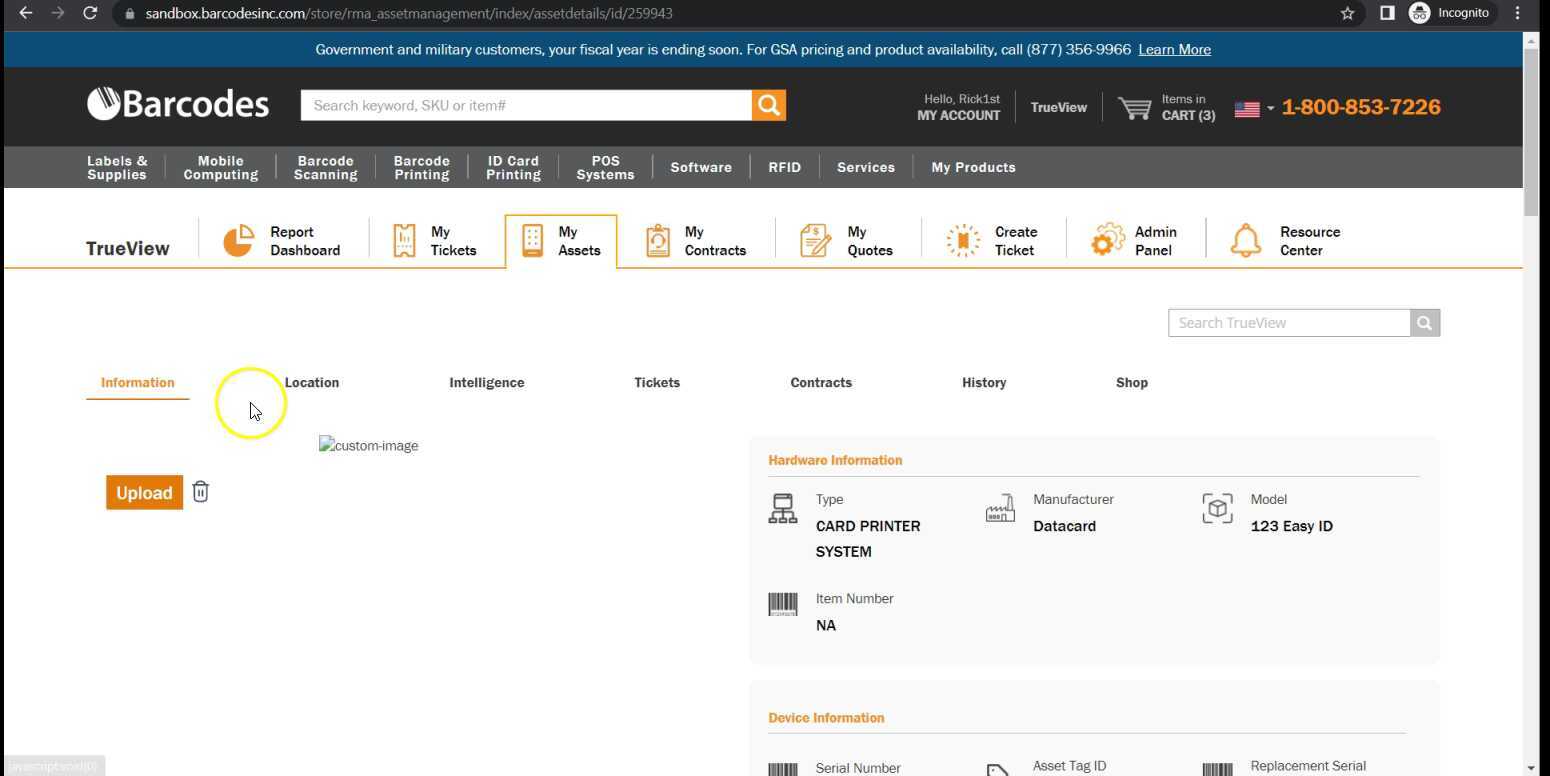
Task: Click the Create Ticket icon
Action: [963, 241]
